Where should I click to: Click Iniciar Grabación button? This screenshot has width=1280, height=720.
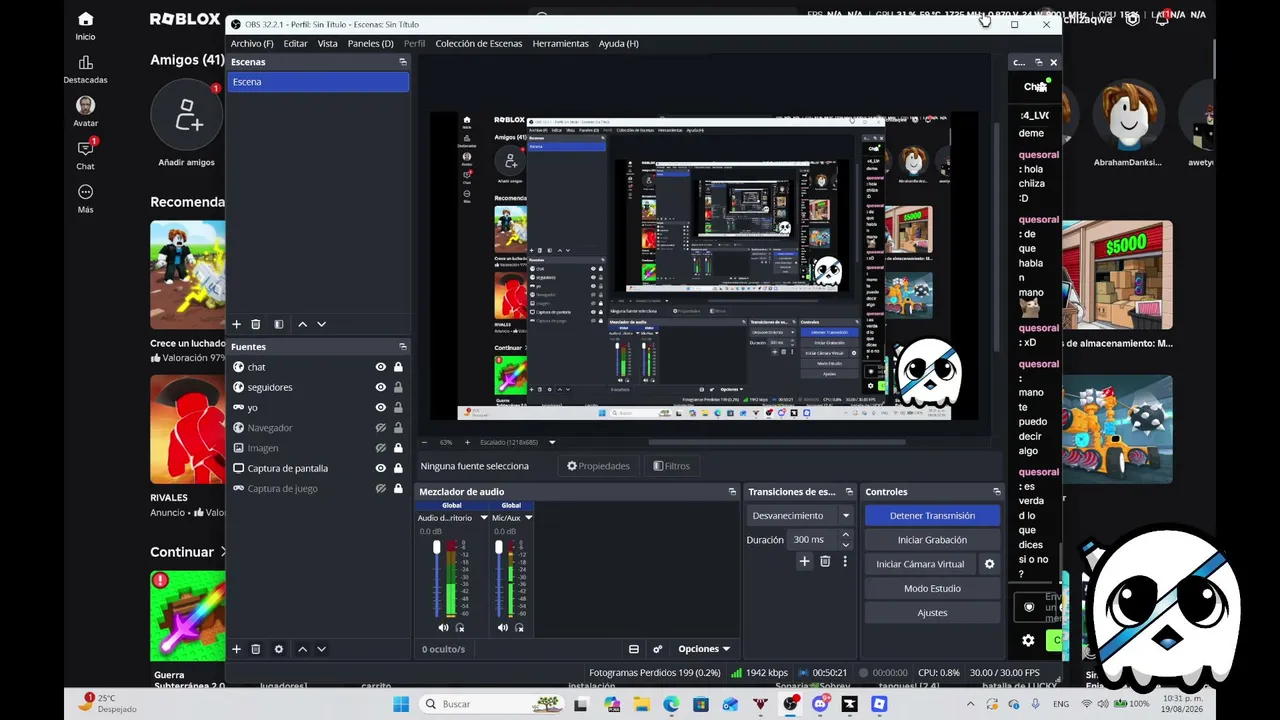click(x=932, y=540)
